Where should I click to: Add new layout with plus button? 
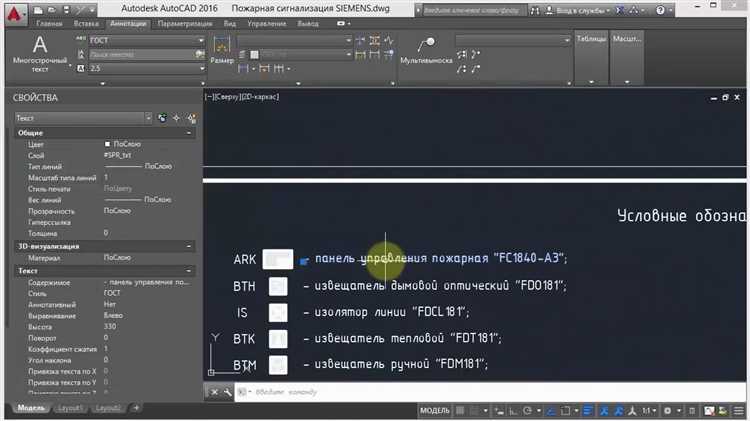tap(136, 408)
